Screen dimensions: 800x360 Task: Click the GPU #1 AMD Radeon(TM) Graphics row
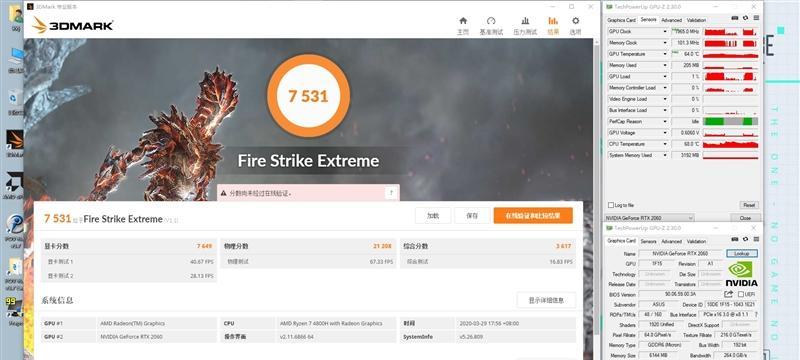pyautogui.click(x=129, y=323)
